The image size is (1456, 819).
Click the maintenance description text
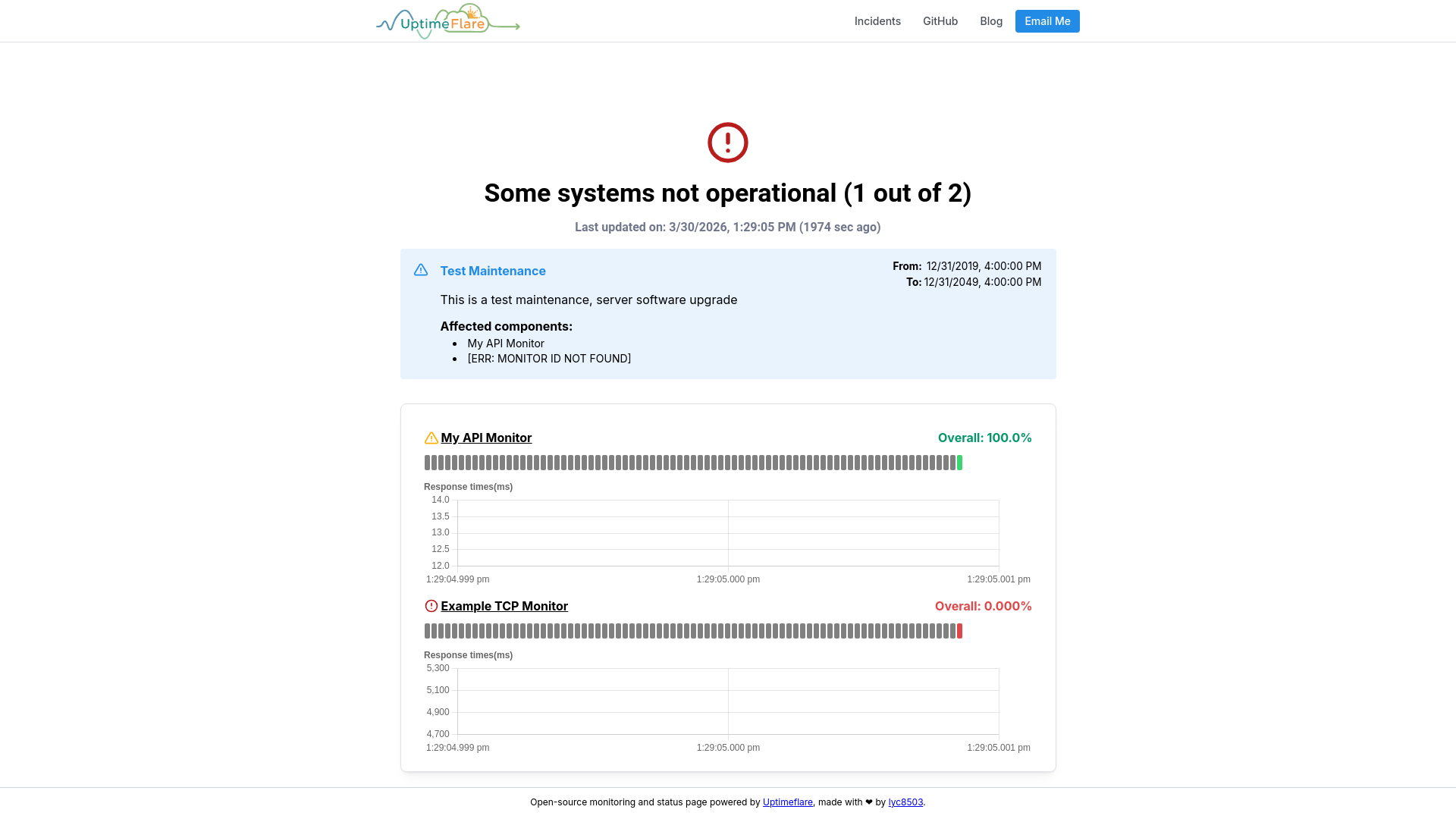588,300
